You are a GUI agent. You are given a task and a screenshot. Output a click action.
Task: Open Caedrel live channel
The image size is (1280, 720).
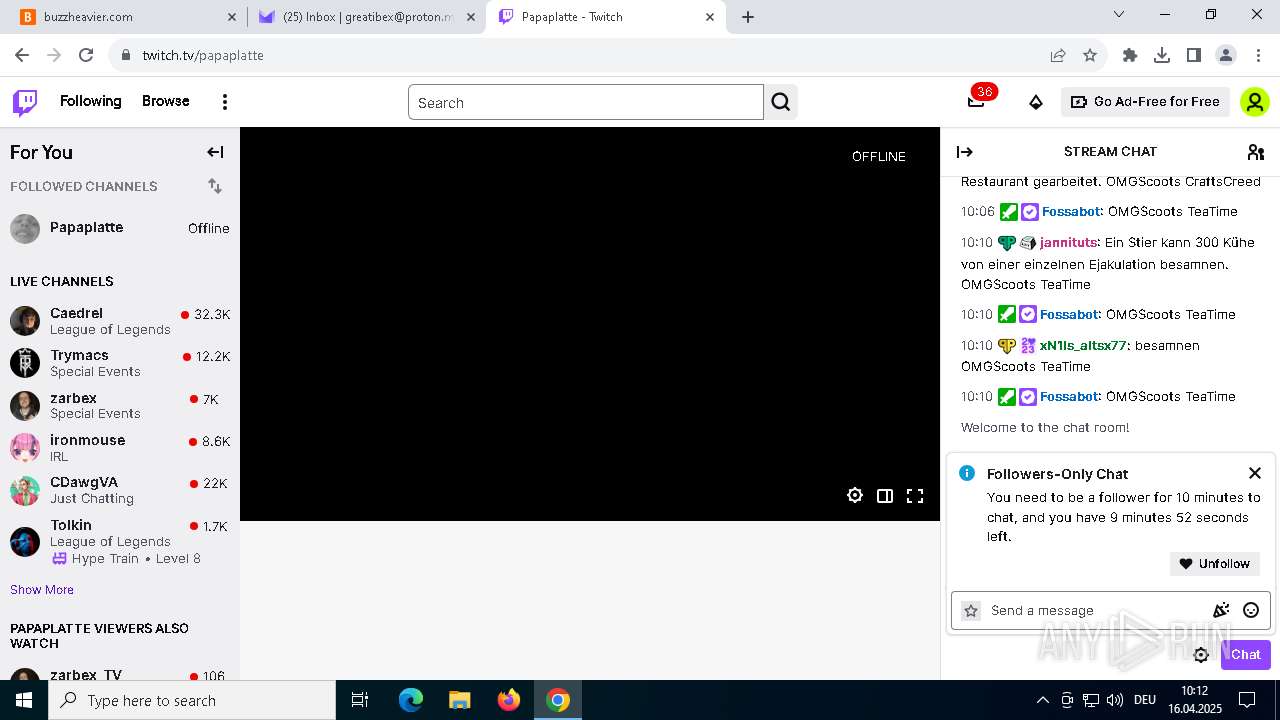[x=120, y=321]
